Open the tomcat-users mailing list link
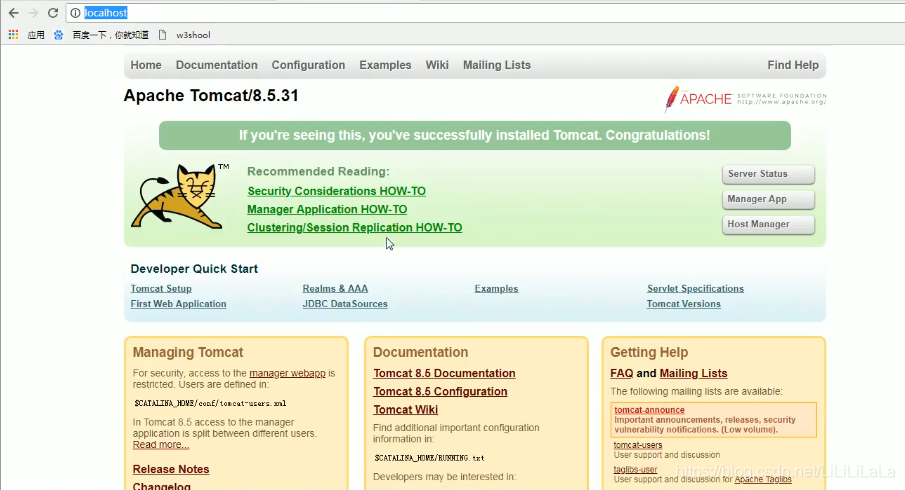This screenshot has height=490, width=905. [638, 445]
